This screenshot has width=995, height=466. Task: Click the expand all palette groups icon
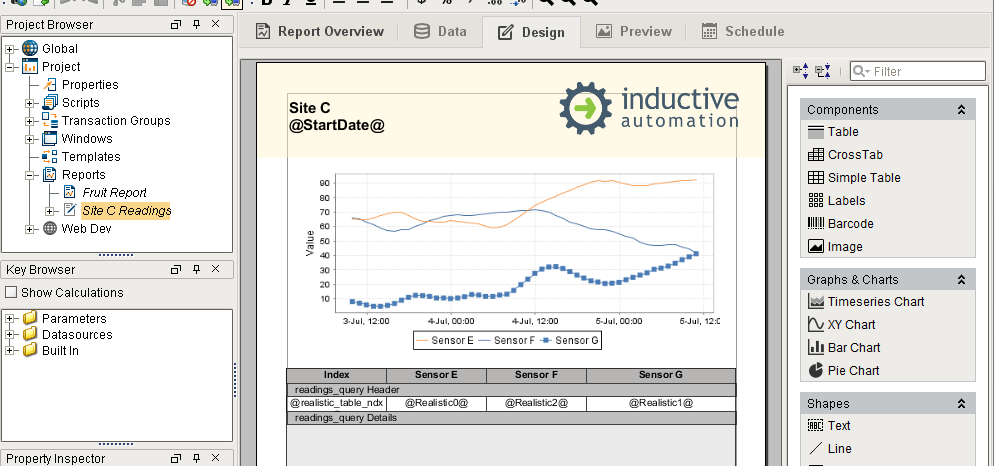[801, 71]
